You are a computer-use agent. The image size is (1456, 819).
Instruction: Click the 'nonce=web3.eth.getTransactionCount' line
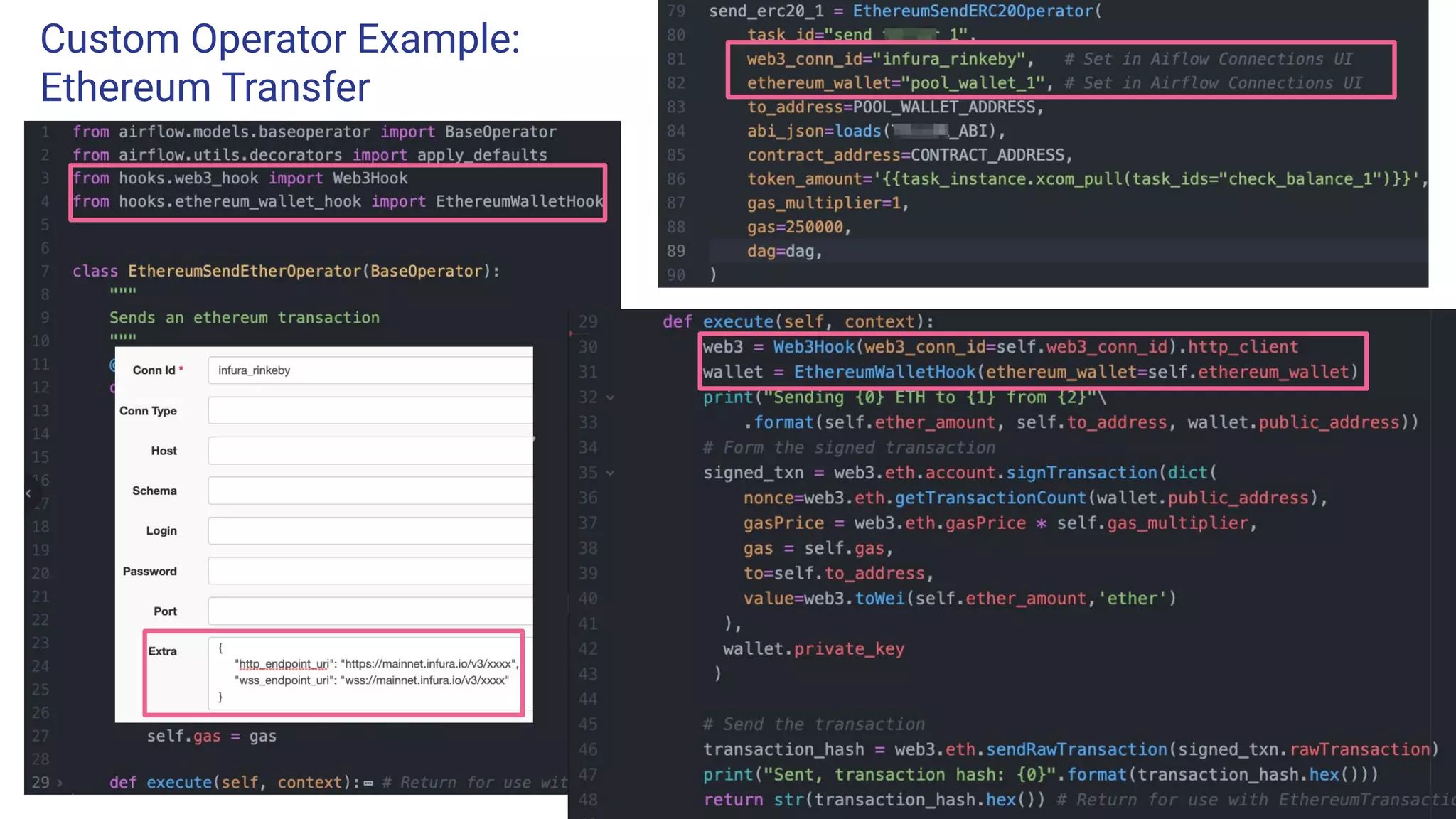1036,498
